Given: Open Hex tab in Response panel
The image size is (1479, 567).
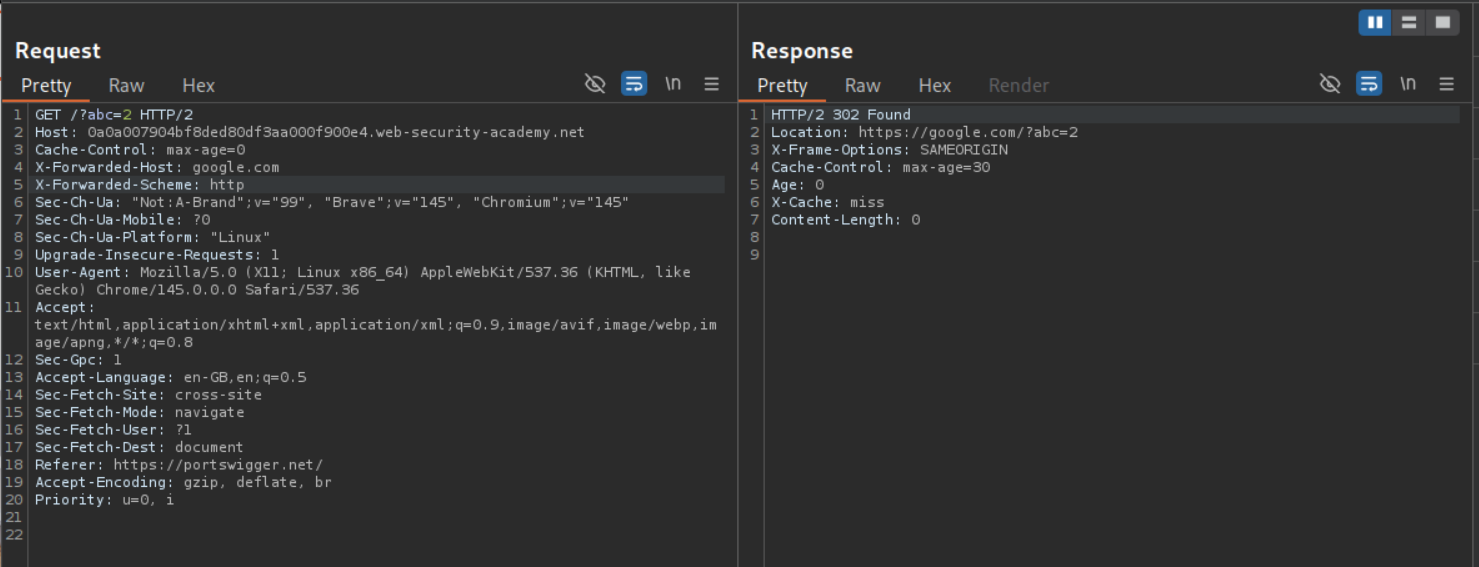Looking at the screenshot, I should 934,86.
